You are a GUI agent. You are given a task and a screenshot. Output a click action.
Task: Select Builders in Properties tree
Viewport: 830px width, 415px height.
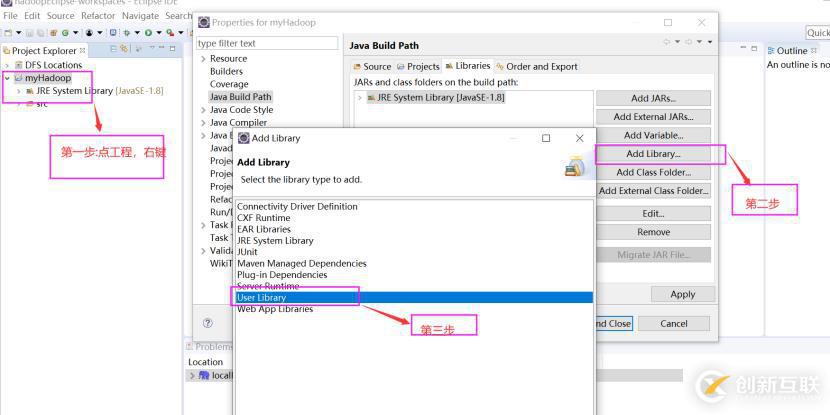click(227, 71)
